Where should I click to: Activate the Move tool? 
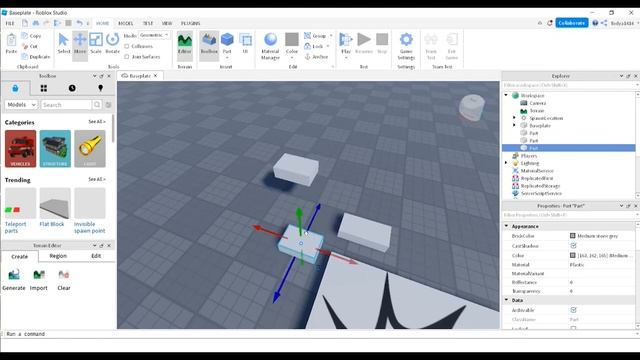(80, 43)
